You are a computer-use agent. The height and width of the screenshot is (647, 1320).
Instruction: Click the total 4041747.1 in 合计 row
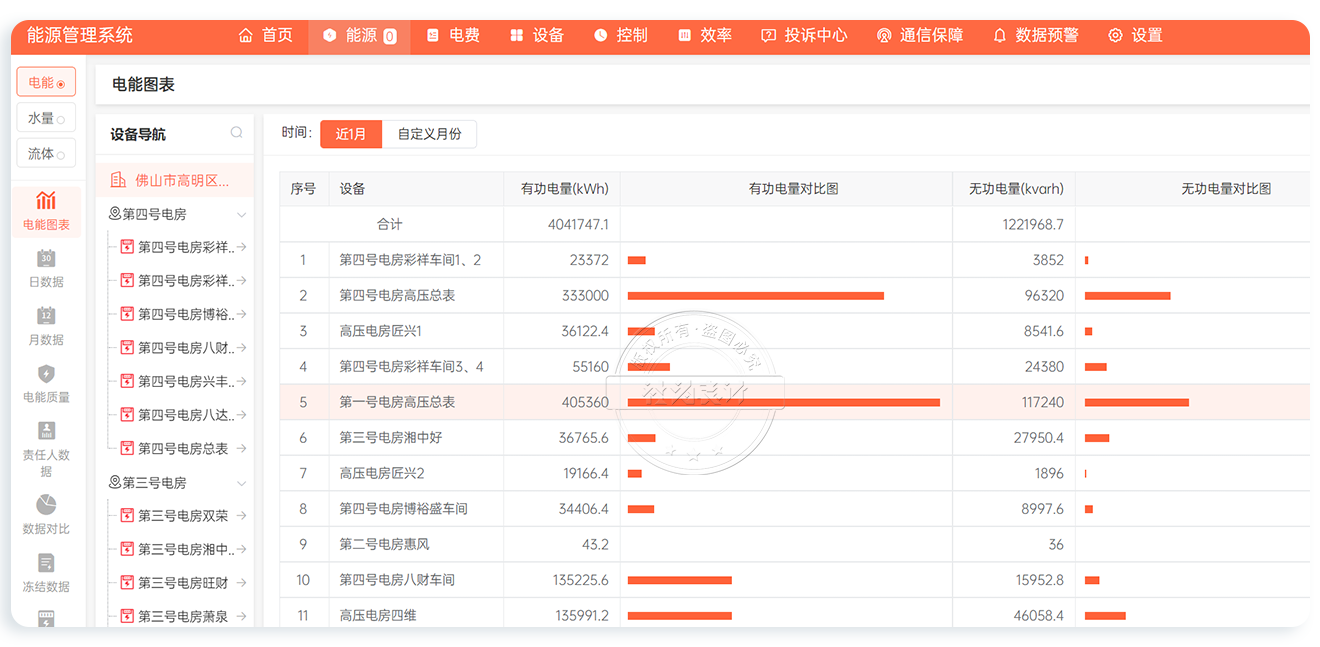(x=578, y=224)
